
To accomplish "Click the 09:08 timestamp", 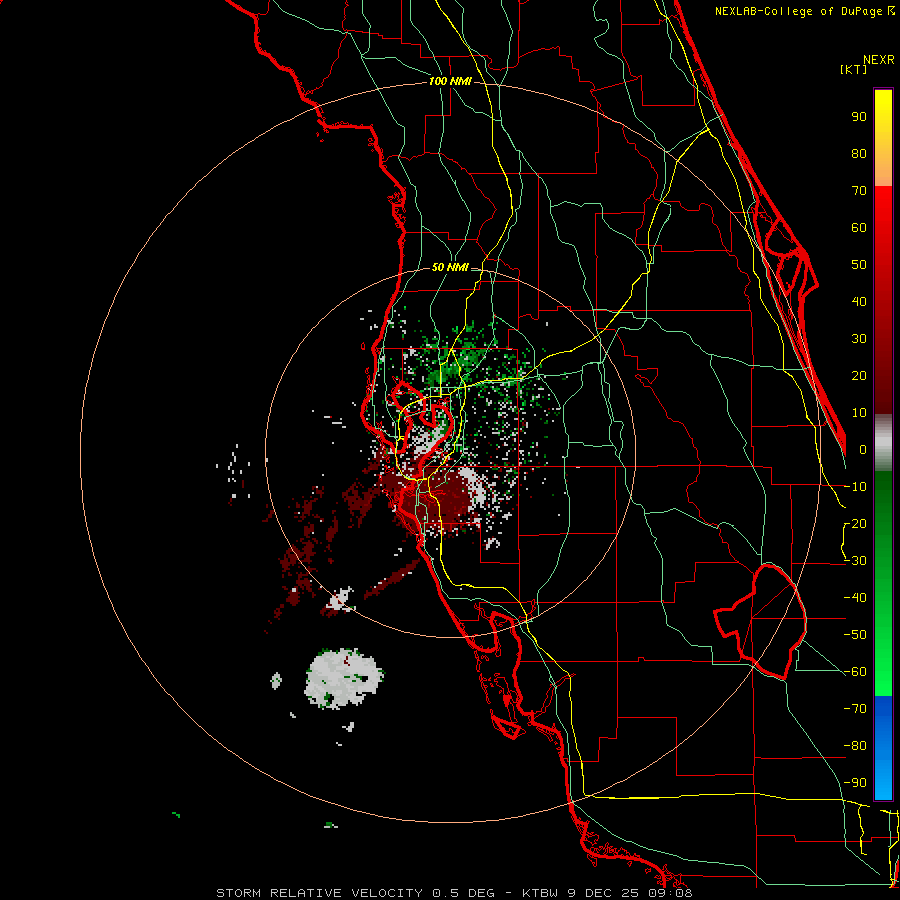I will [668, 893].
